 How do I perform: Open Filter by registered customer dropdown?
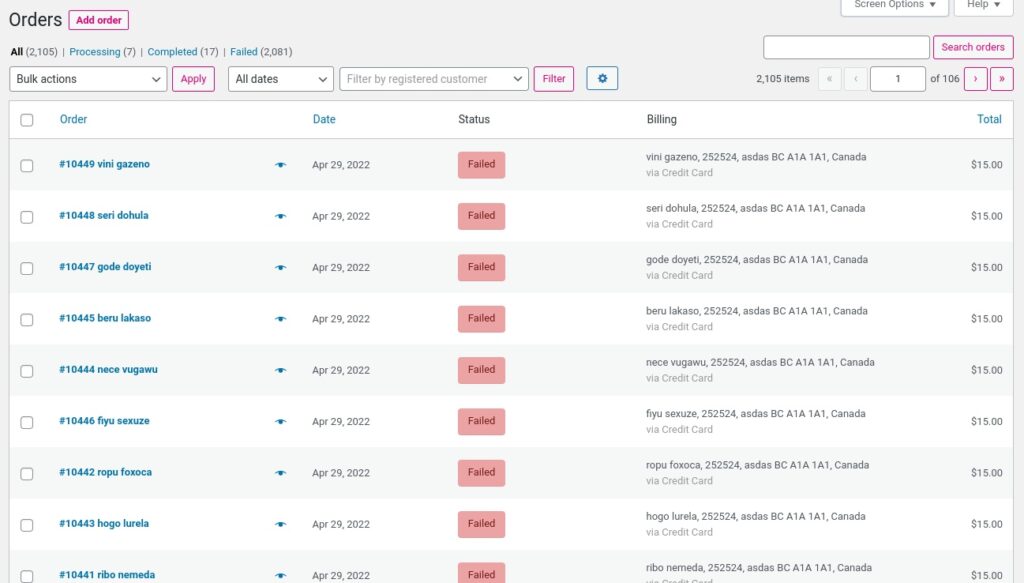coord(434,79)
